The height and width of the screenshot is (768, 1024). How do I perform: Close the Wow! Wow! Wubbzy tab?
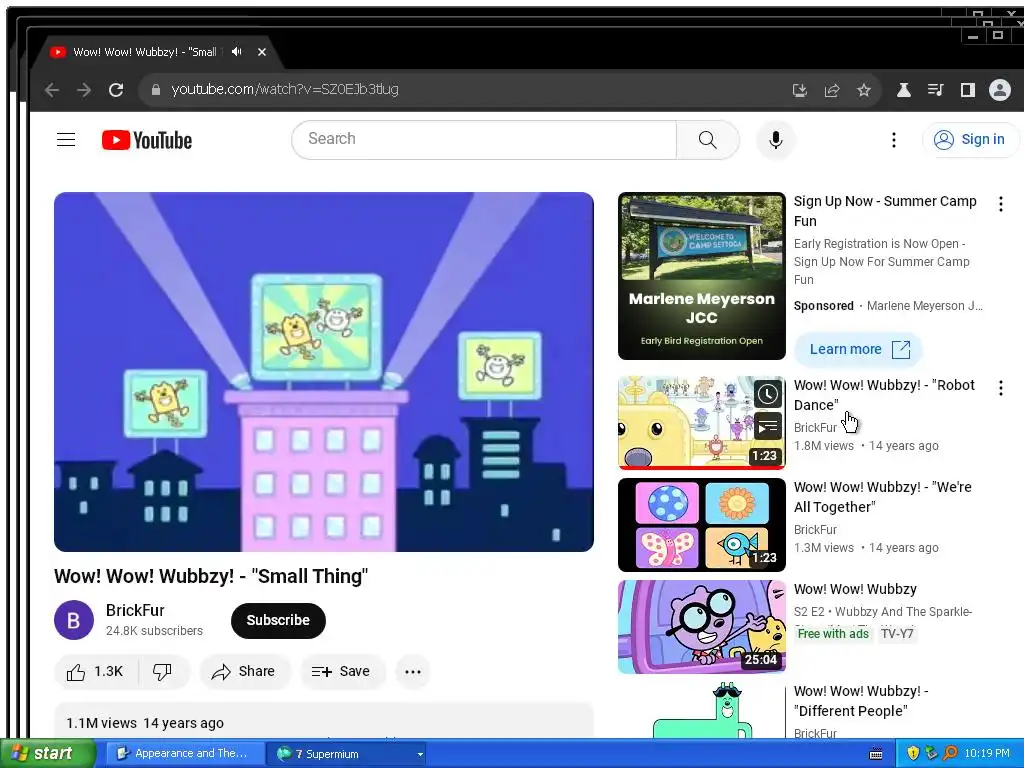(262, 52)
